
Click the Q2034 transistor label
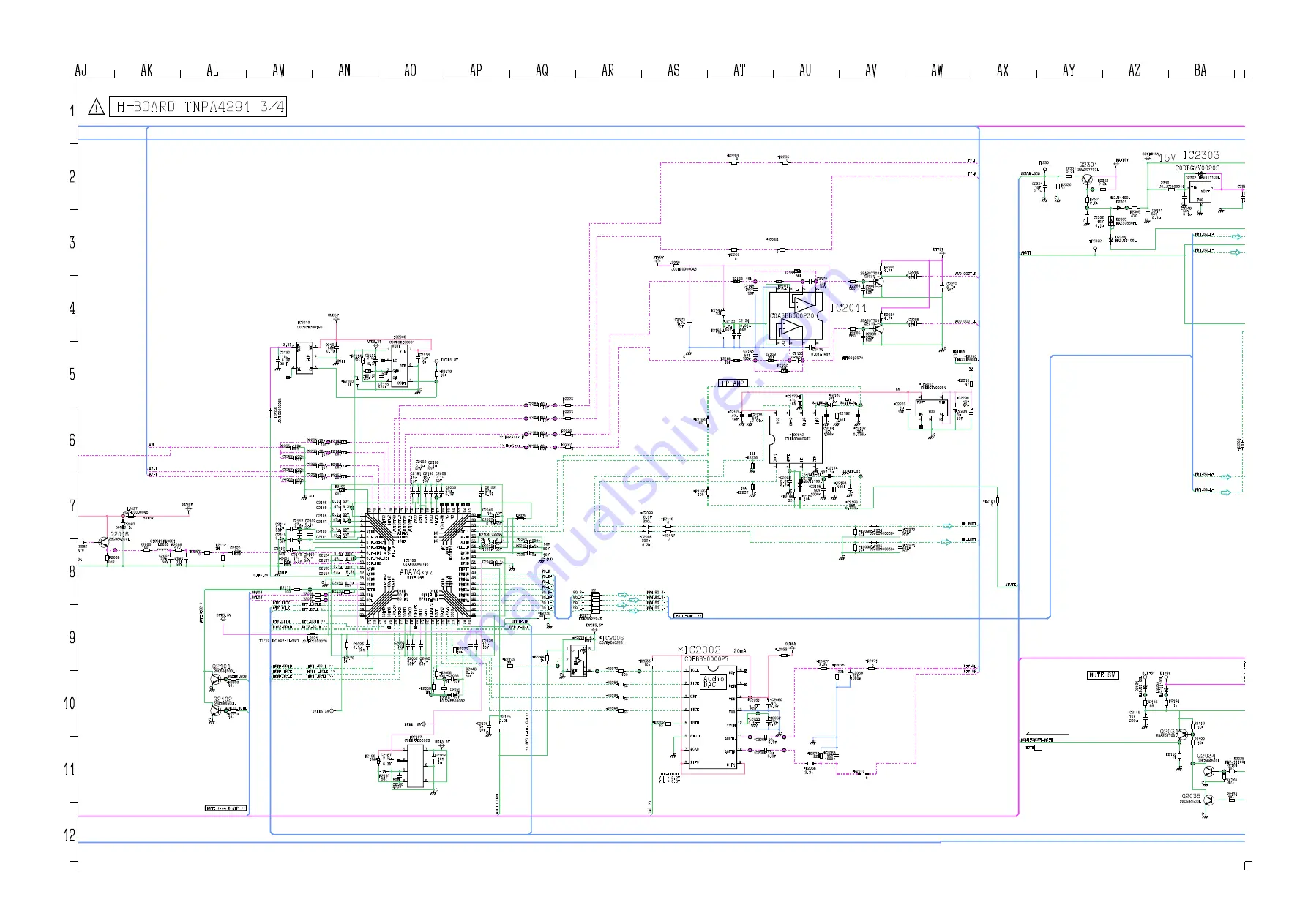pyautogui.click(x=1206, y=756)
